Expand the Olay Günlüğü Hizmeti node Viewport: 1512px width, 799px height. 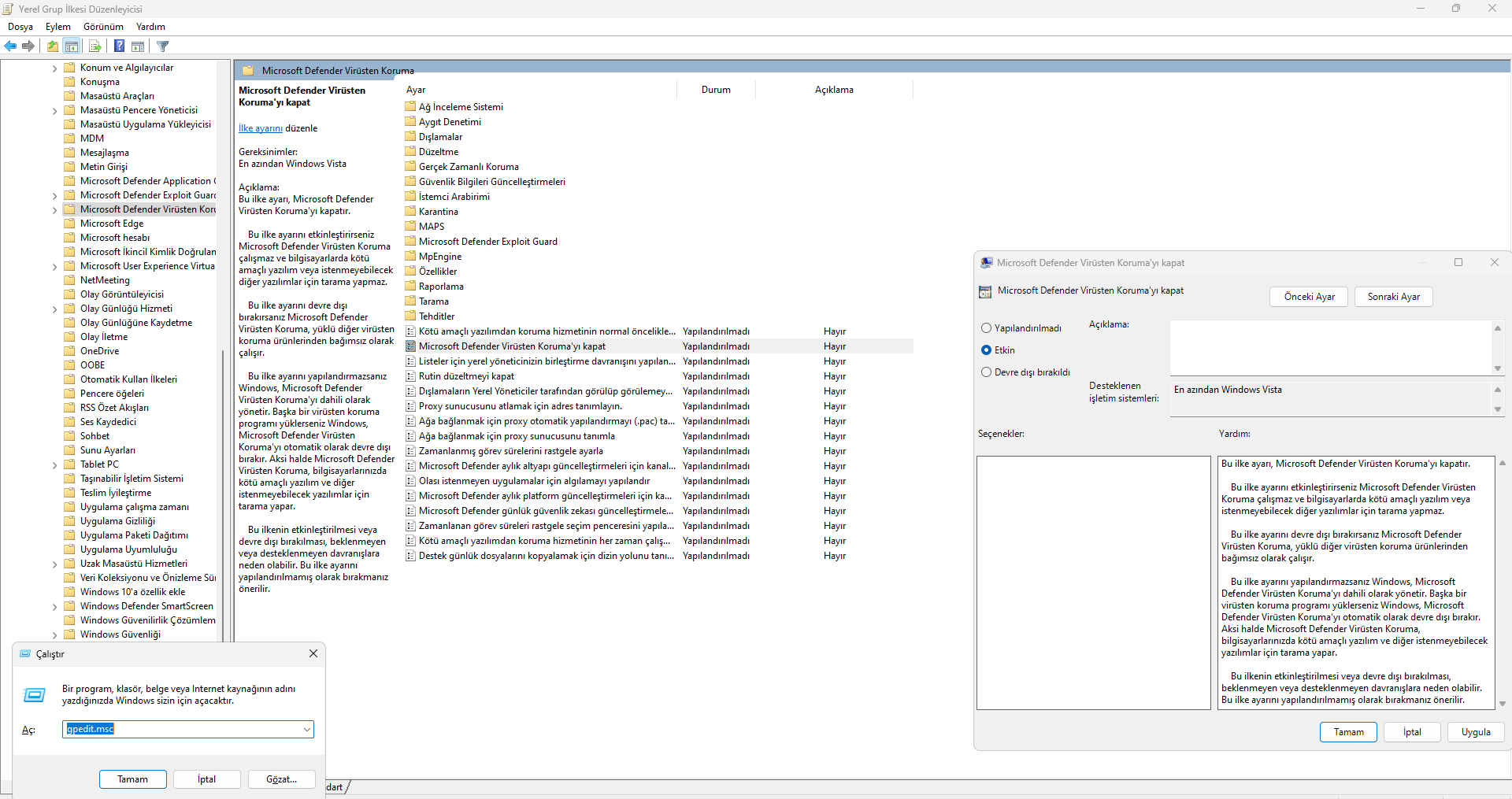pos(54,309)
